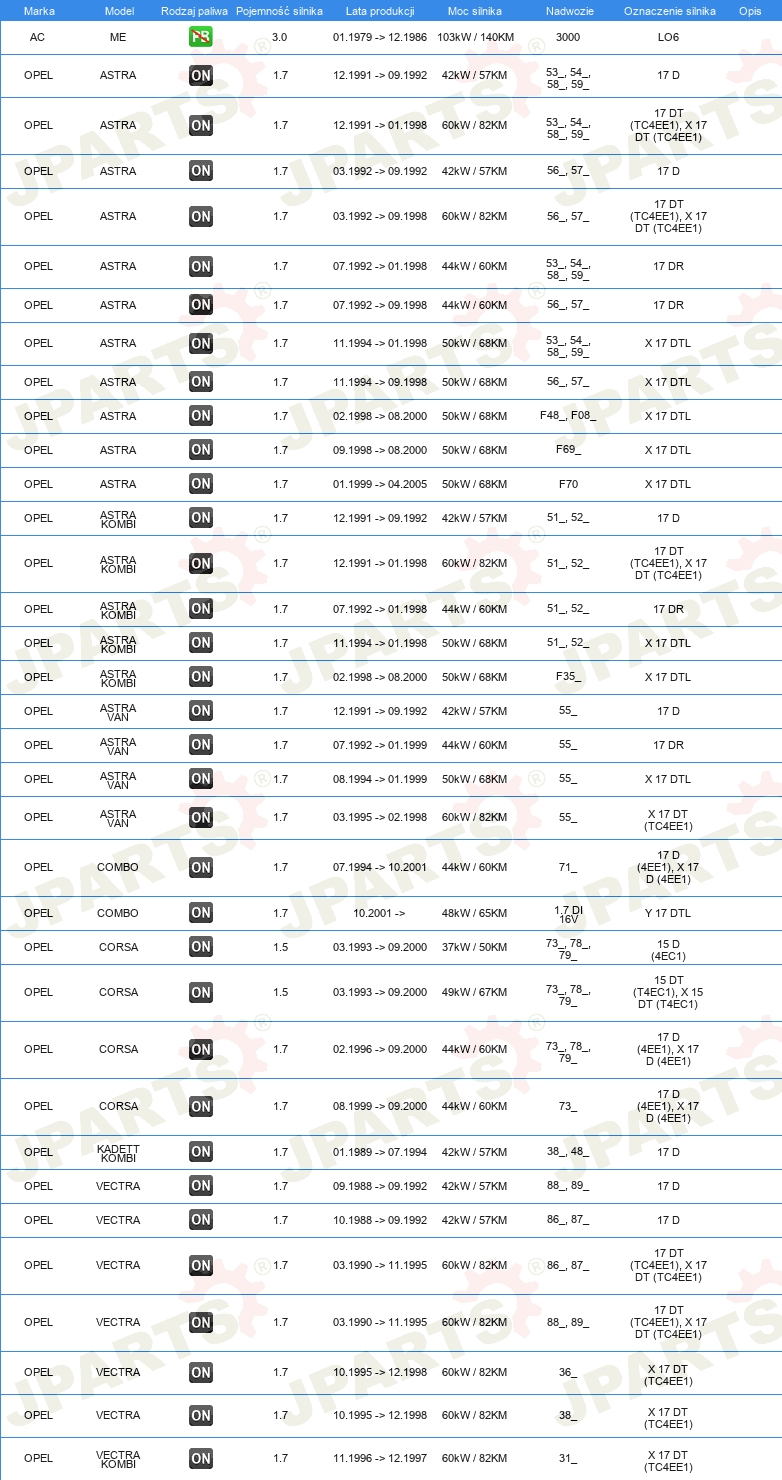Select the '38_, 48_' body cell

568,1152
